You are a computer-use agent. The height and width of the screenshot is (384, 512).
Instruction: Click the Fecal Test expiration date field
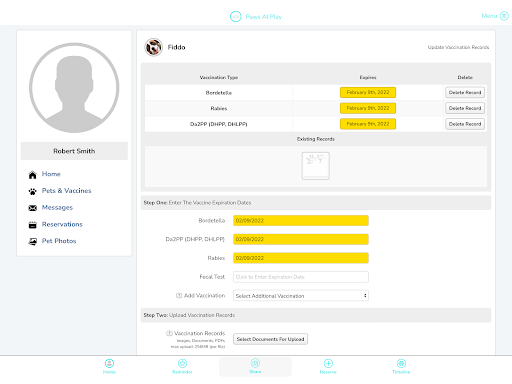(x=301, y=277)
